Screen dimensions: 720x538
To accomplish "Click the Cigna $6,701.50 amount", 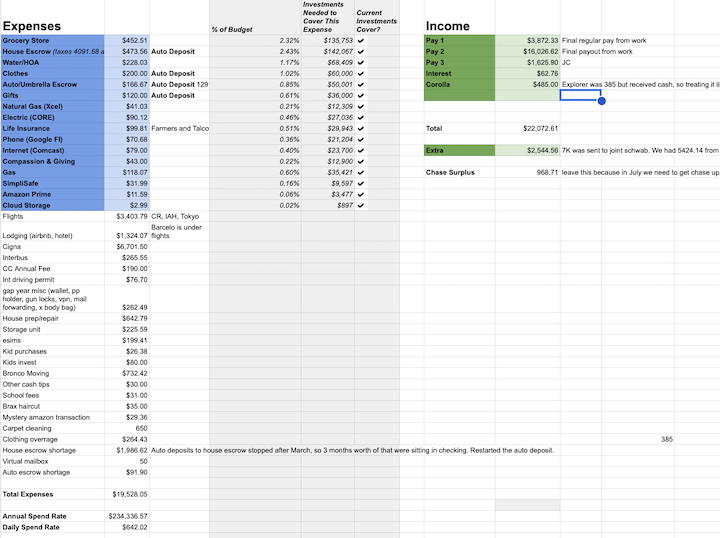I will pos(127,247).
